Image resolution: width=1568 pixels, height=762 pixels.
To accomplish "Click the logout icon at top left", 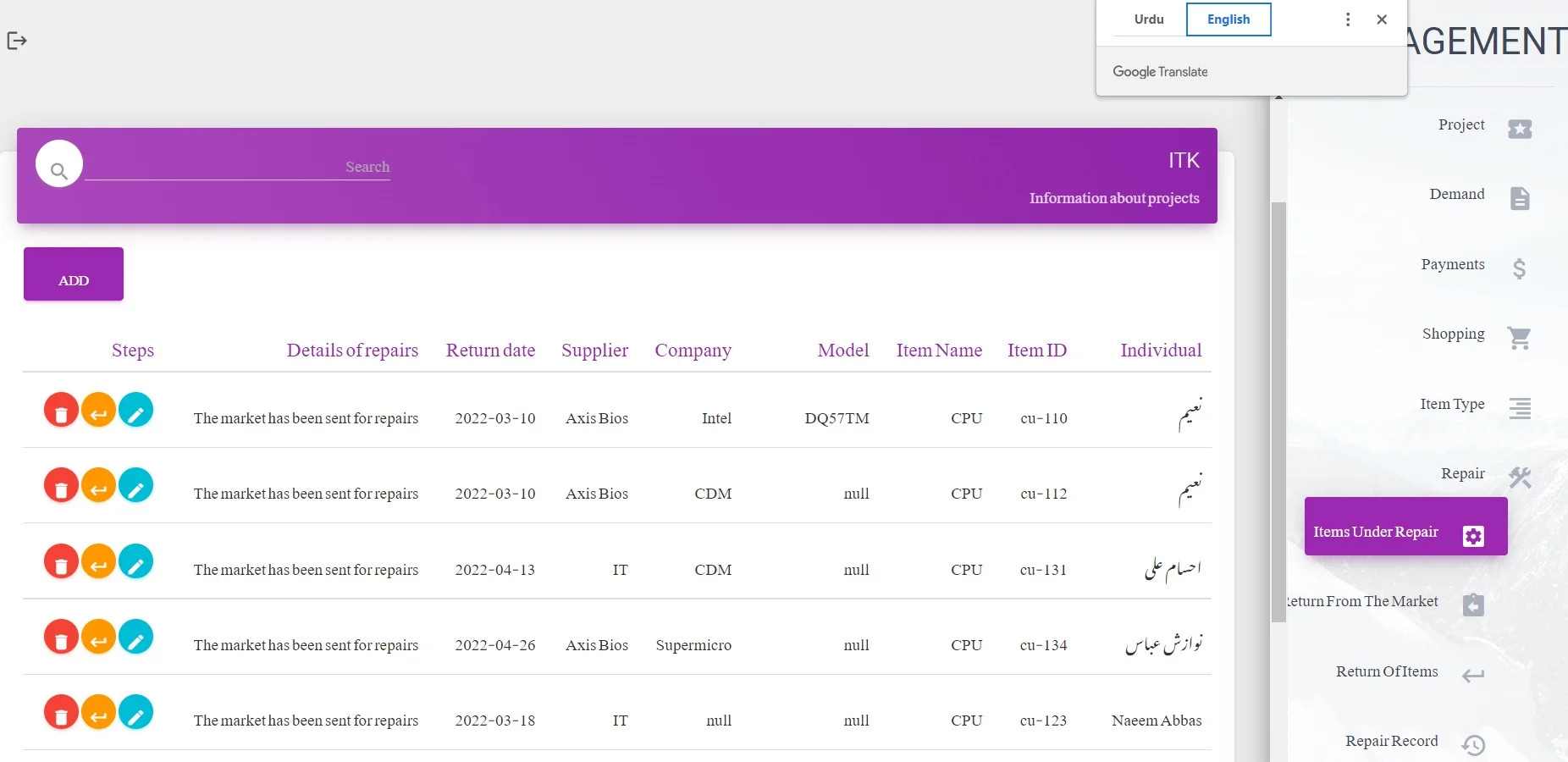I will click(17, 41).
